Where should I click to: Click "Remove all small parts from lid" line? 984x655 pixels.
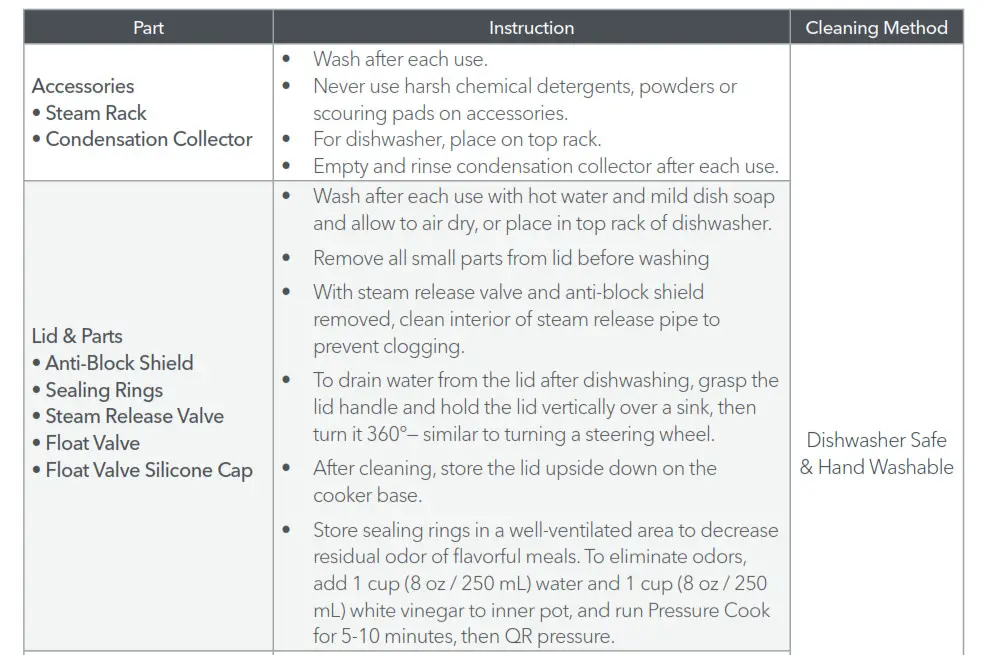pyautogui.click(x=511, y=258)
